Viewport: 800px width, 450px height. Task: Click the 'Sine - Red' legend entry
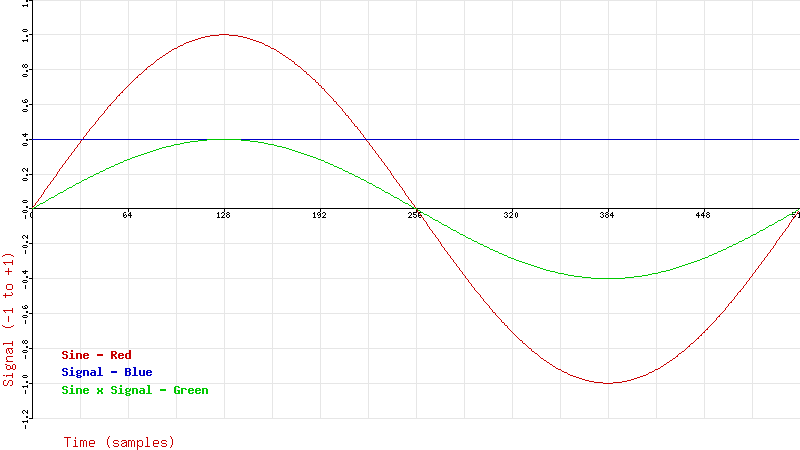[96, 355]
